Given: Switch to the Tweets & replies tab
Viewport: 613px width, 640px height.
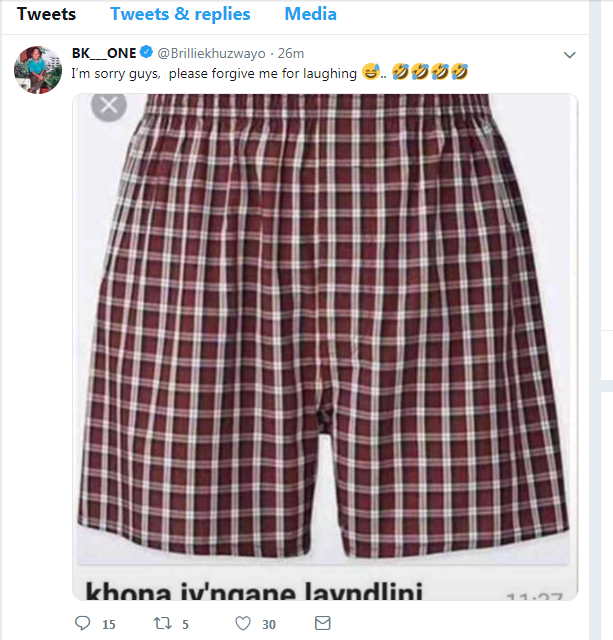Looking at the screenshot, I should click(180, 14).
